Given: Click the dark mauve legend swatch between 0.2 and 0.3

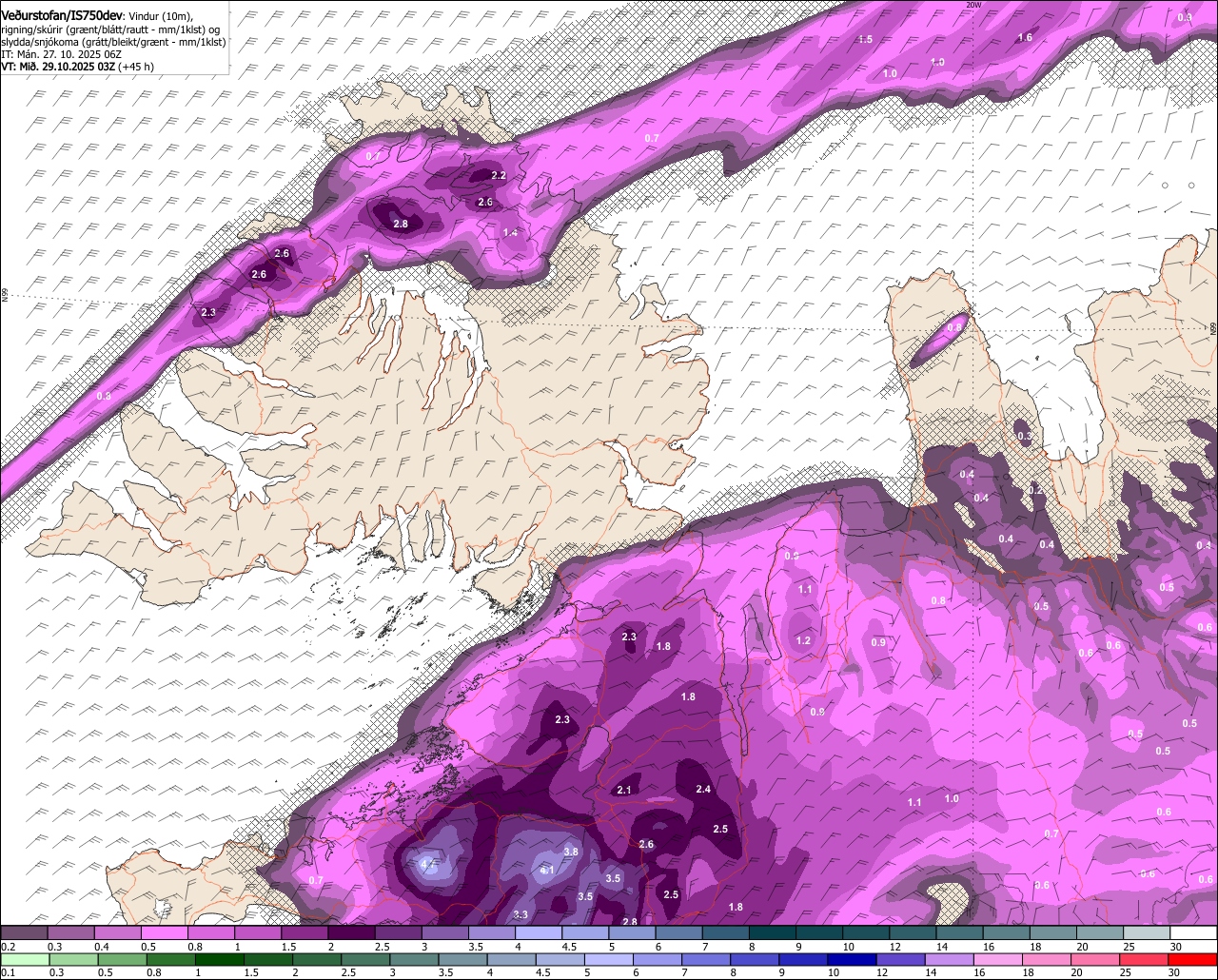Looking at the screenshot, I should coord(25,932).
